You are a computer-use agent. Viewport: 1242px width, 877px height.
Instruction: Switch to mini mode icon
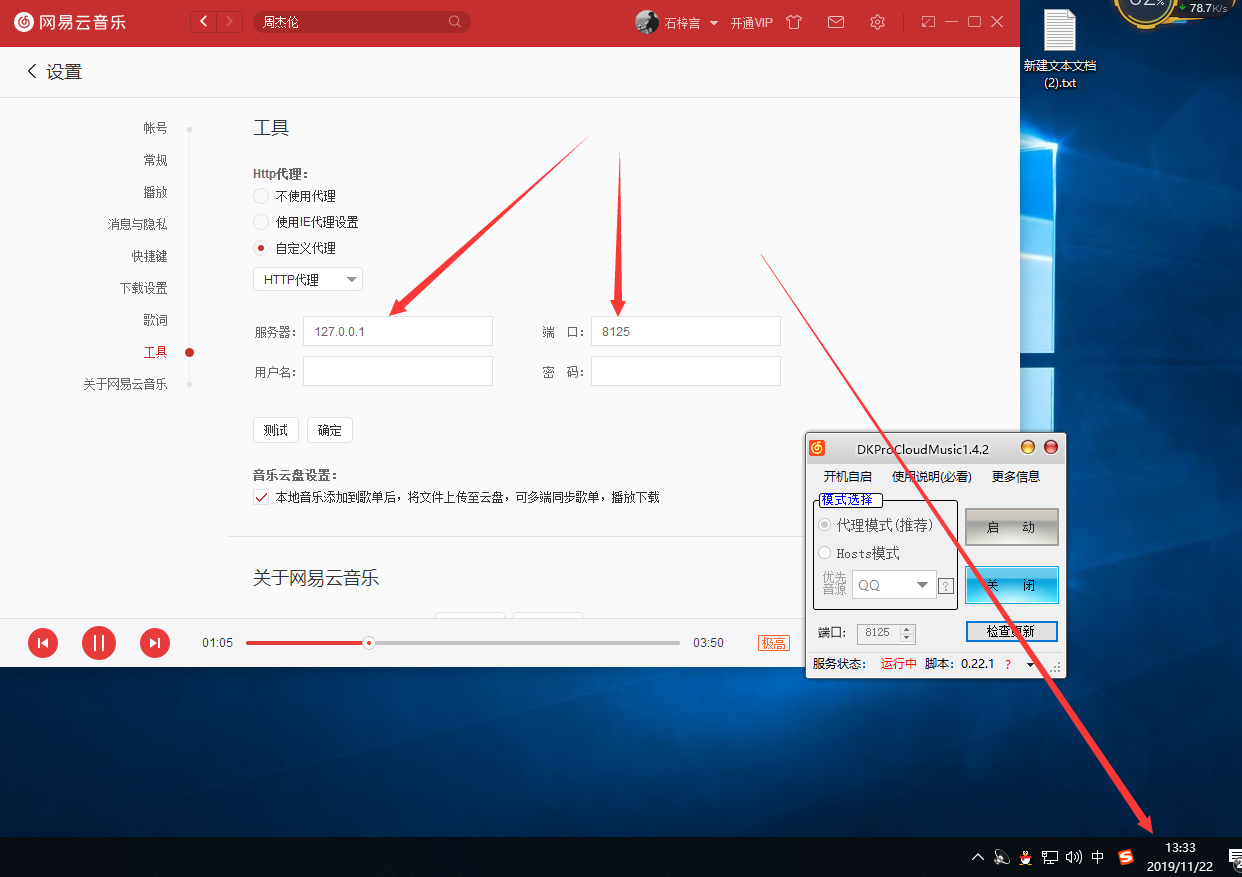(927, 22)
